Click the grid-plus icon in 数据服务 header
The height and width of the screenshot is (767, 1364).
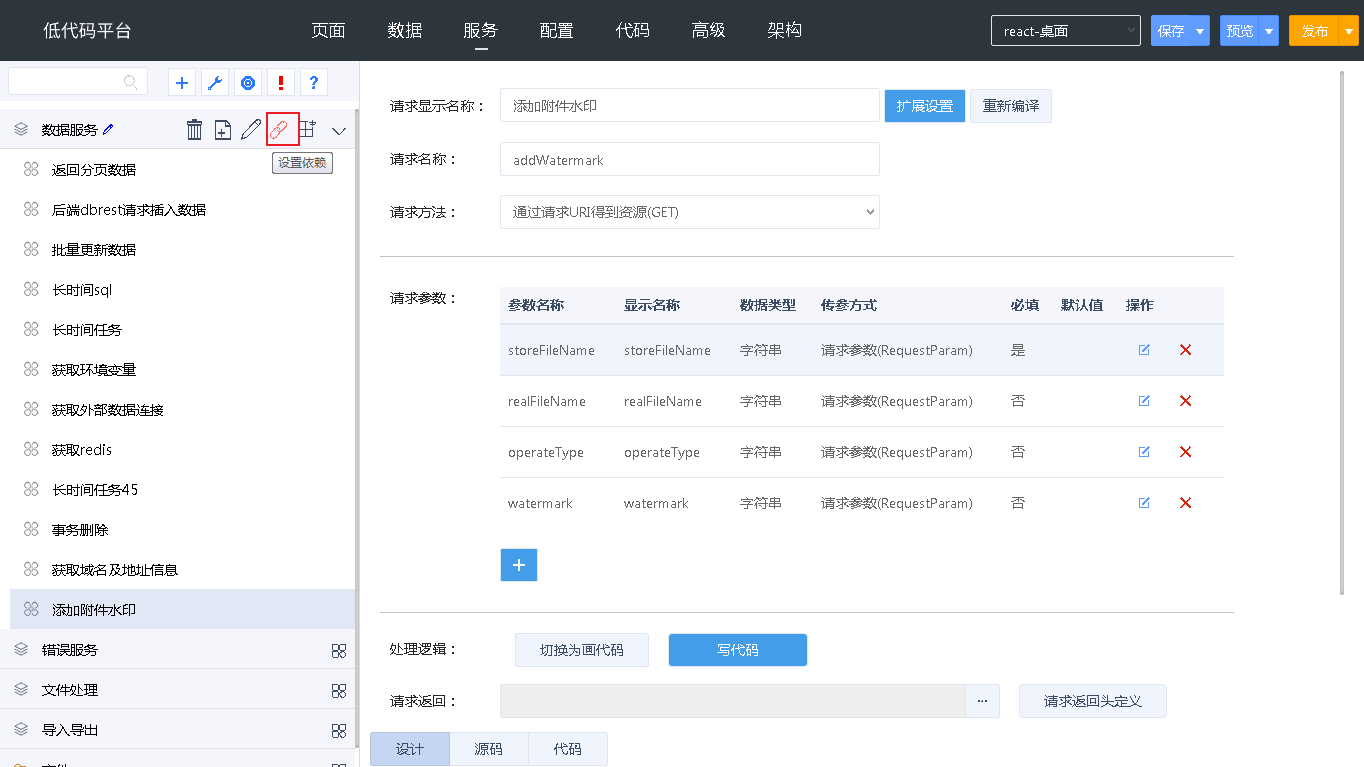pyautogui.click(x=308, y=129)
